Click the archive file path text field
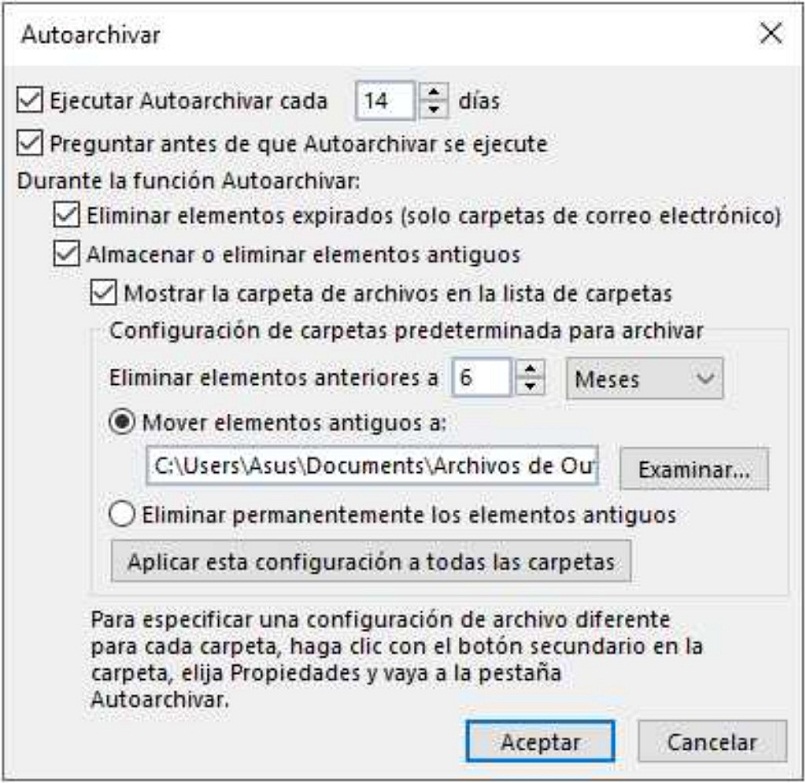This screenshot has height=783, width=806. pos(372,466)
